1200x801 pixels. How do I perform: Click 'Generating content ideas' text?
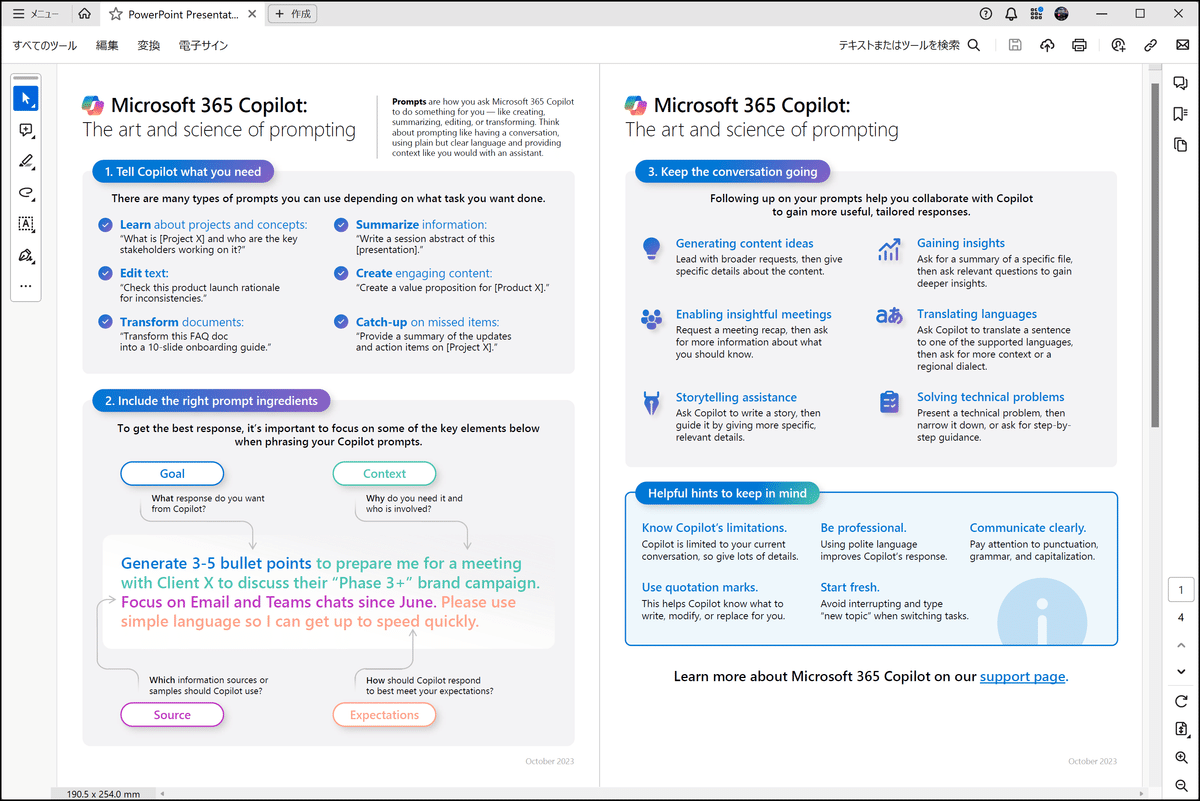click(x=745, y=243)
